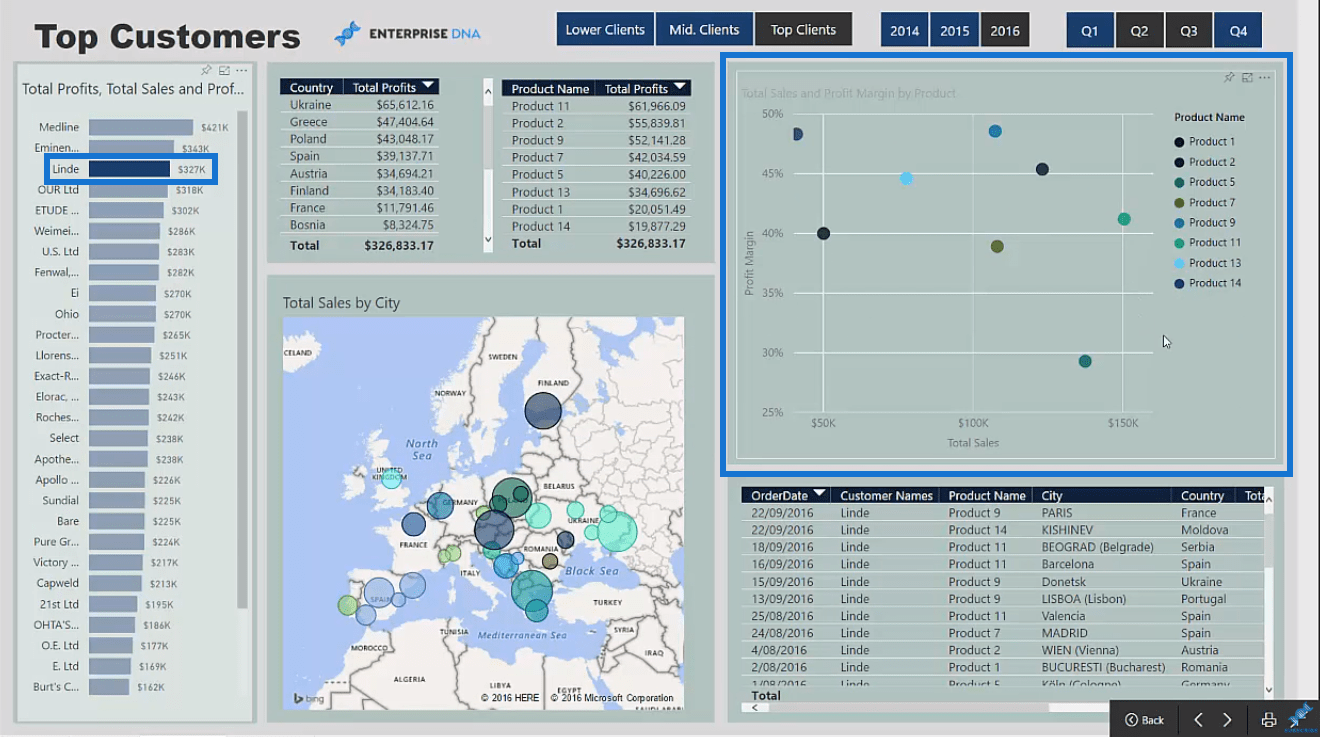
Task: Click Product 1 legend color dot
Action: [1180, 142]
